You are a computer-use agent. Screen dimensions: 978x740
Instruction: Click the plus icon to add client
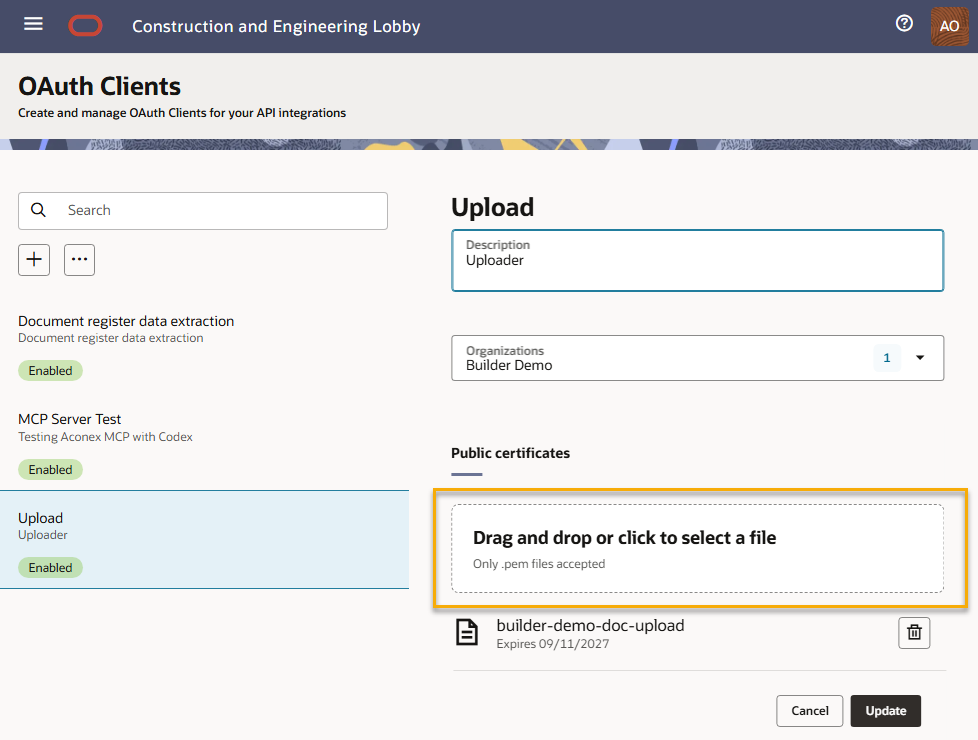pyautogui.click(x=34, y=260)
